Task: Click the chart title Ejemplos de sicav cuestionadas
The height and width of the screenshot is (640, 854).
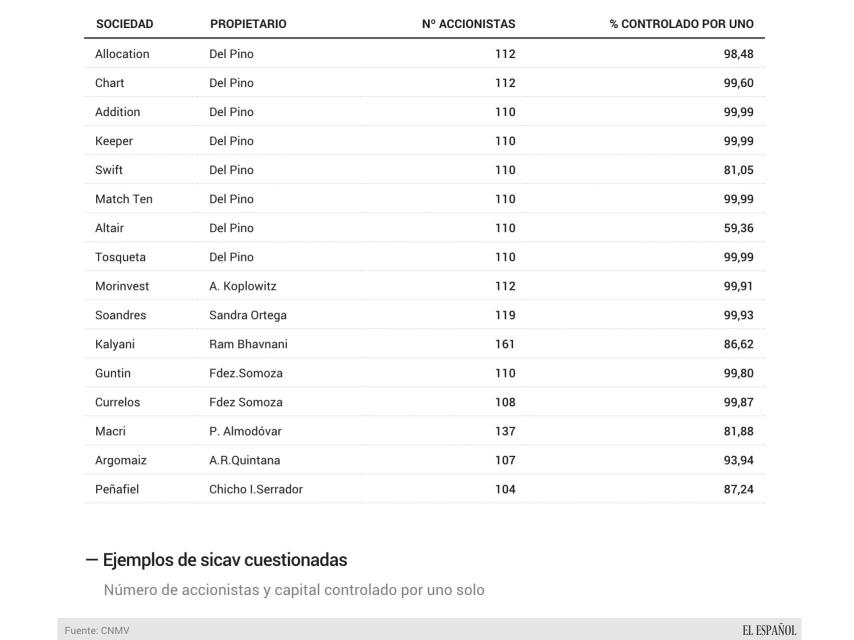Action: pos(224,560)
